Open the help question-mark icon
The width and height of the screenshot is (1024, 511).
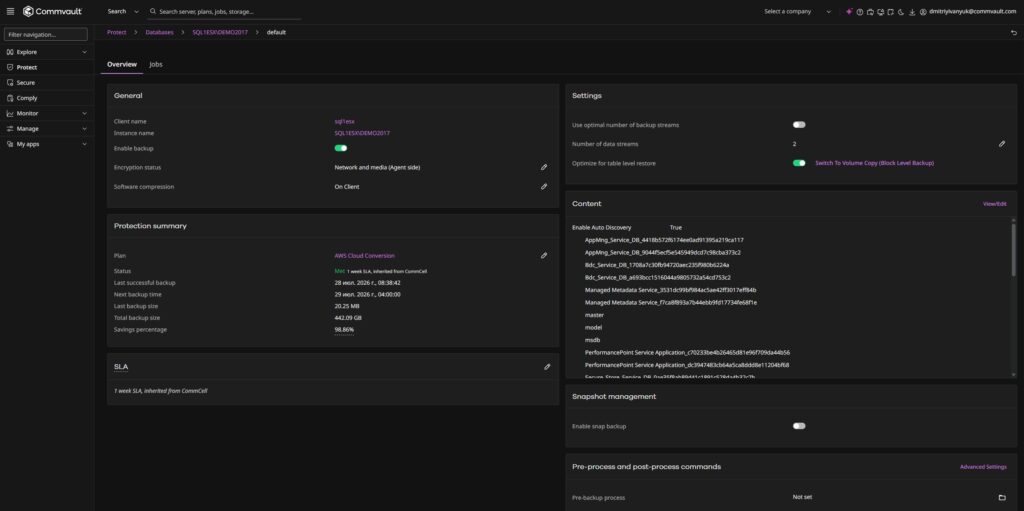pyautogui.click(x=859, y=12)
